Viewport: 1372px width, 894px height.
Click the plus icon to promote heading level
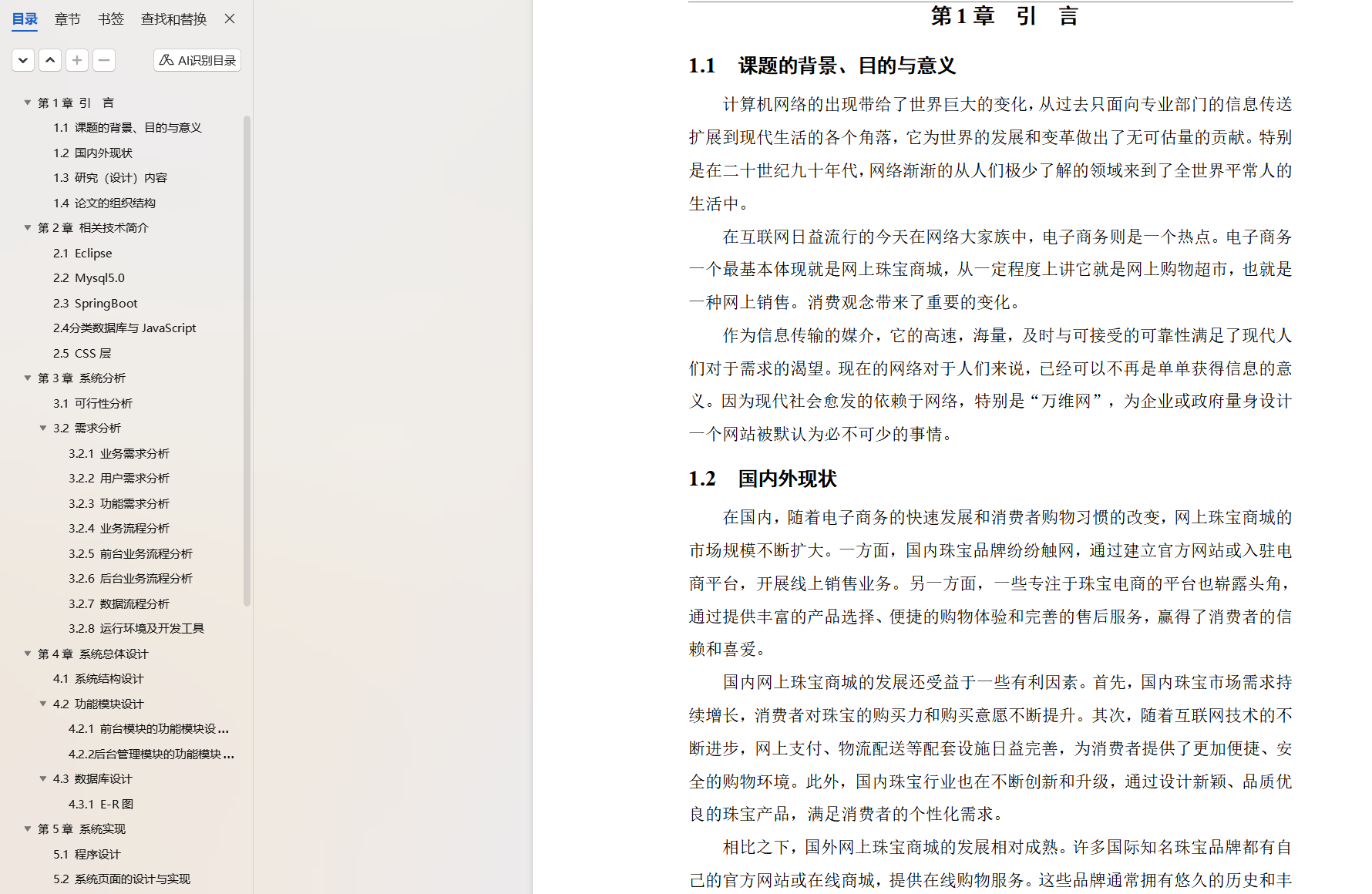[x=77, y=60]
